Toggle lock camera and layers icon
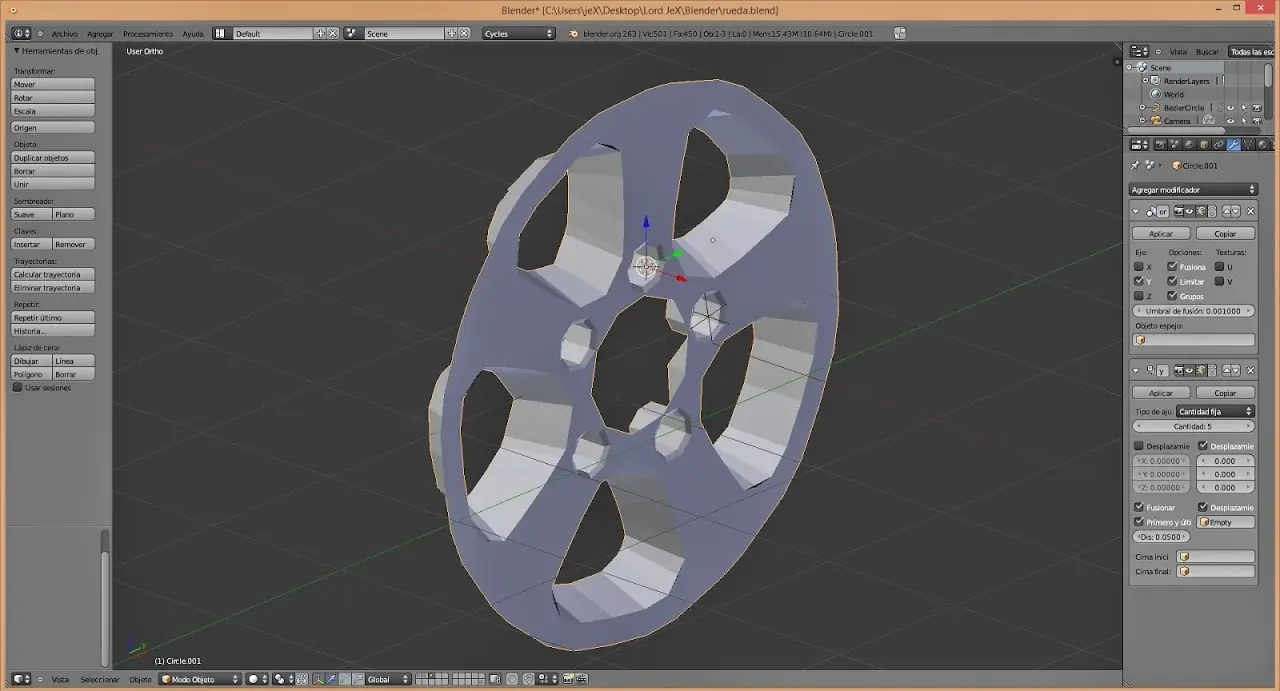The image size is (1280, 691). click(495, 679)
